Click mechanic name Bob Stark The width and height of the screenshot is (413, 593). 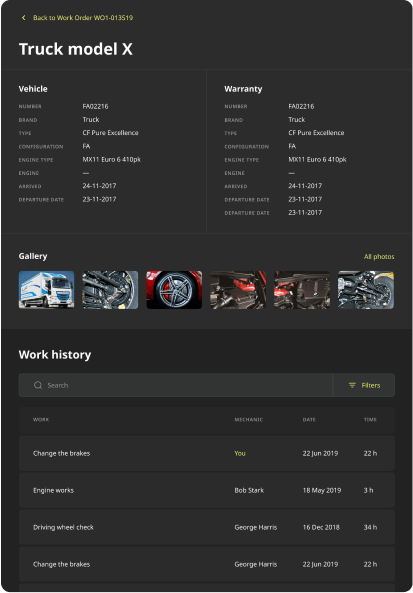pos(249,490)
